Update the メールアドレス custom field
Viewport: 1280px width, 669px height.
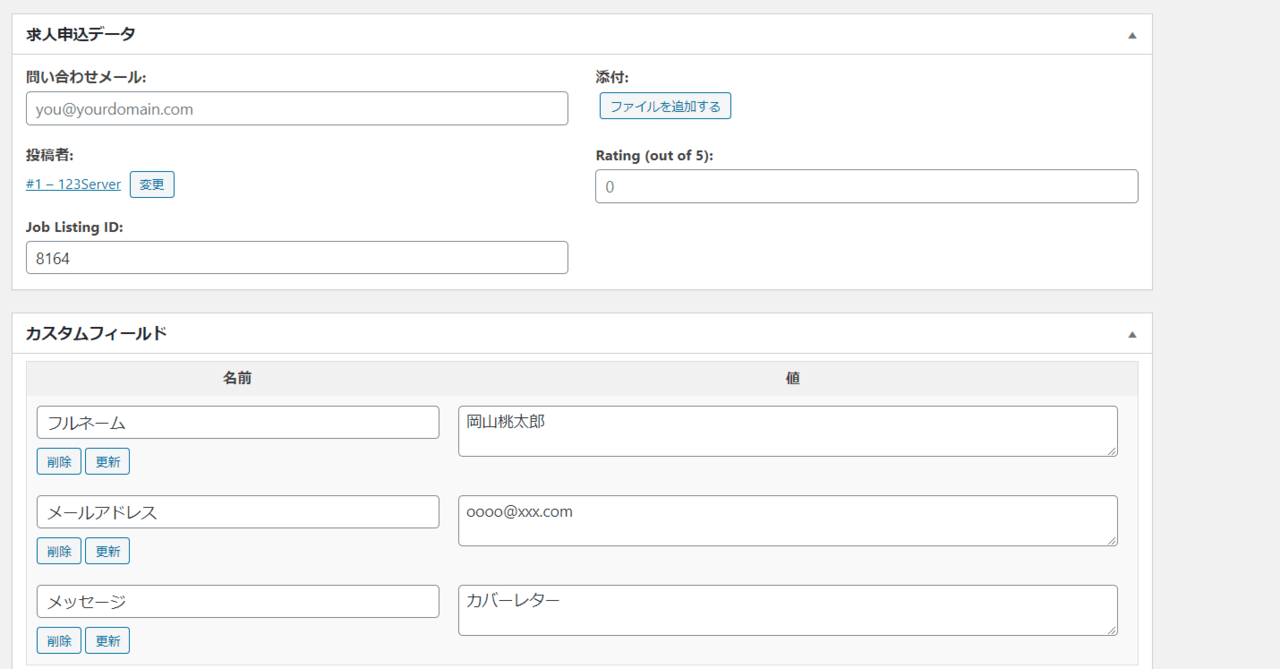107,551
